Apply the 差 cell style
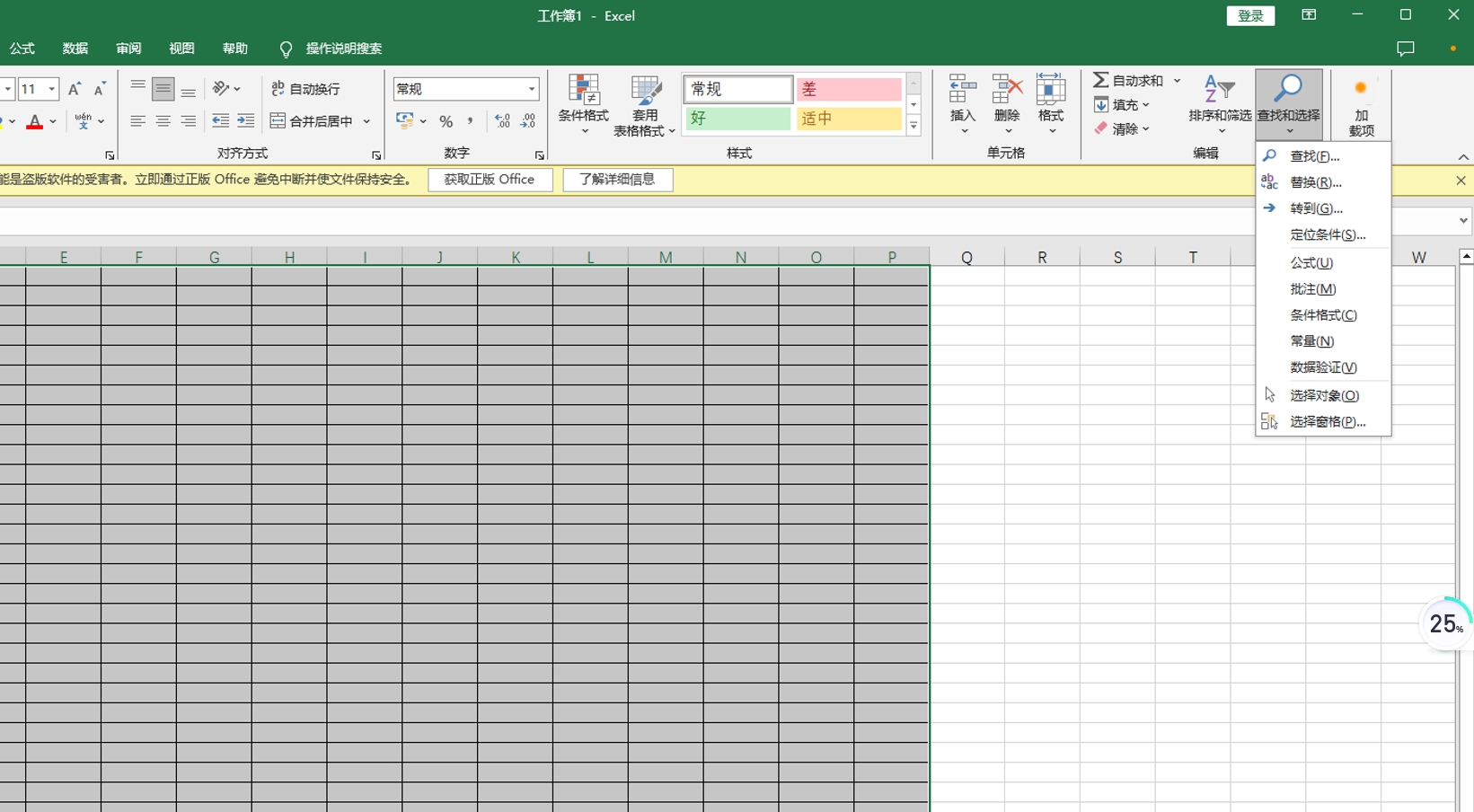Image resolution: width=1474 pixels, height=812 pixels. pos(849,89)
